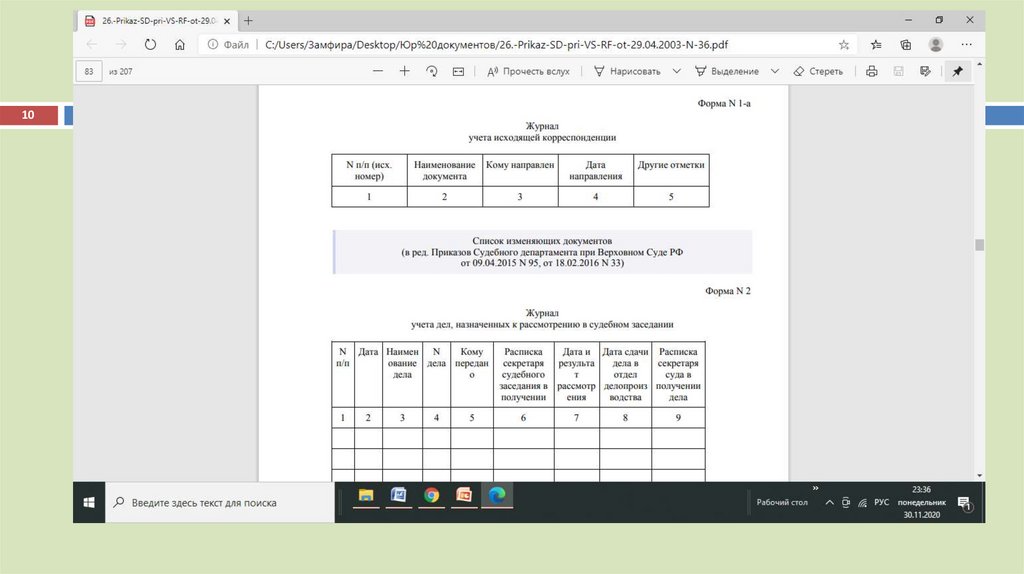Open Word from the taskbar

click(398, 496)
